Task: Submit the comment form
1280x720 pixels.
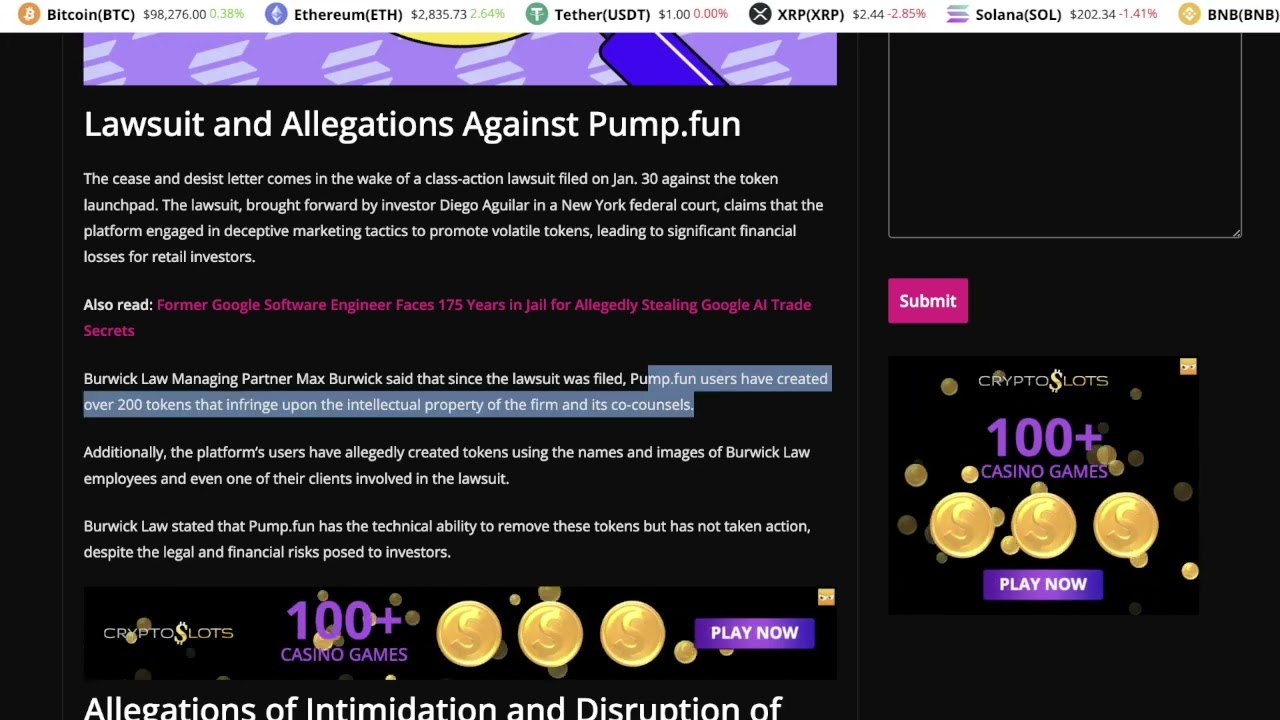Action: tap(928, 301)
